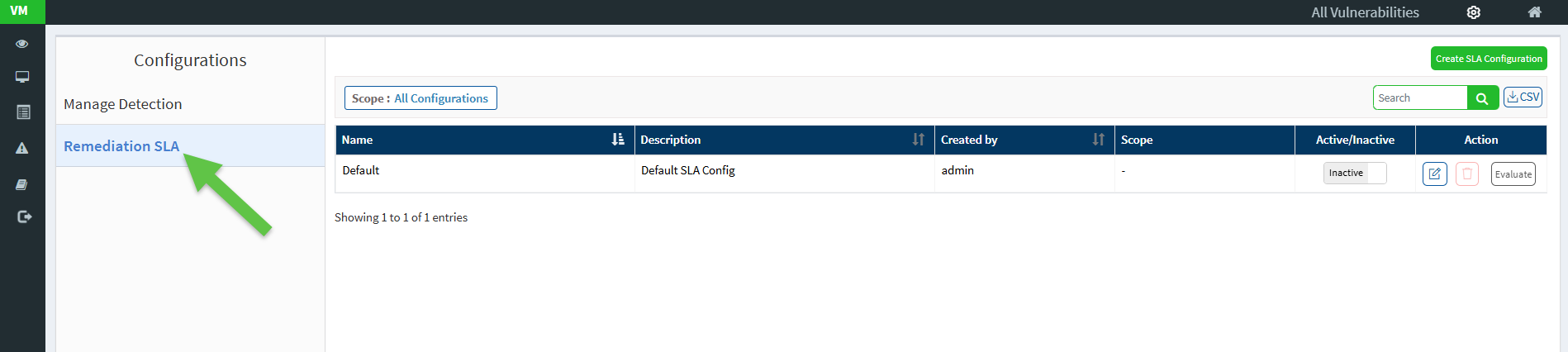The image size is (1568, 352).
Task: Select Manage Detection in Configurations menu
Action: pos(123,104)
